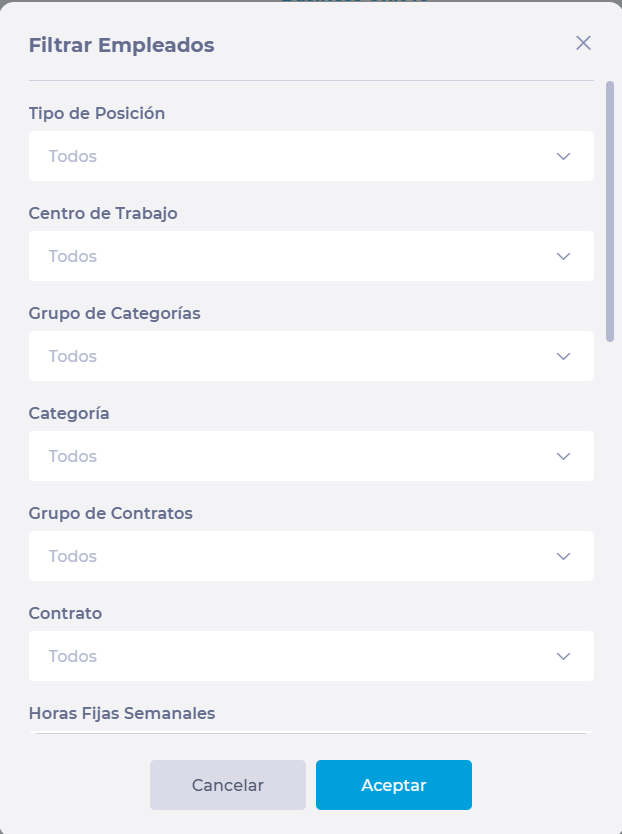The width and height of the screenshot is (622, 834).
Task: Click the chevron arrow on Grupo de Contratos
Action: (x=563, y=556)
